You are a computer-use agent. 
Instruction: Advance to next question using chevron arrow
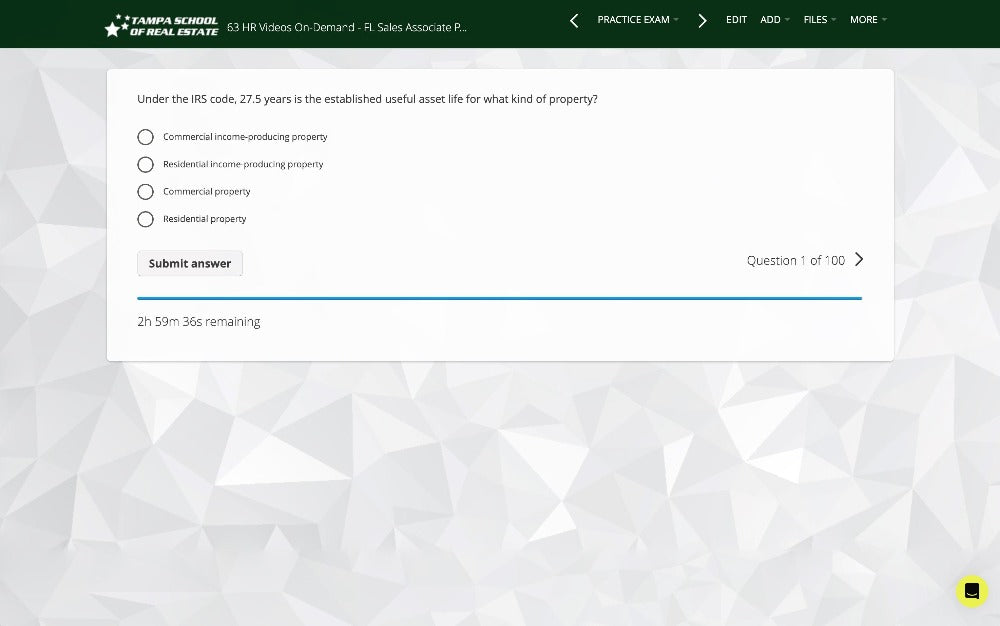click(859, 260)
